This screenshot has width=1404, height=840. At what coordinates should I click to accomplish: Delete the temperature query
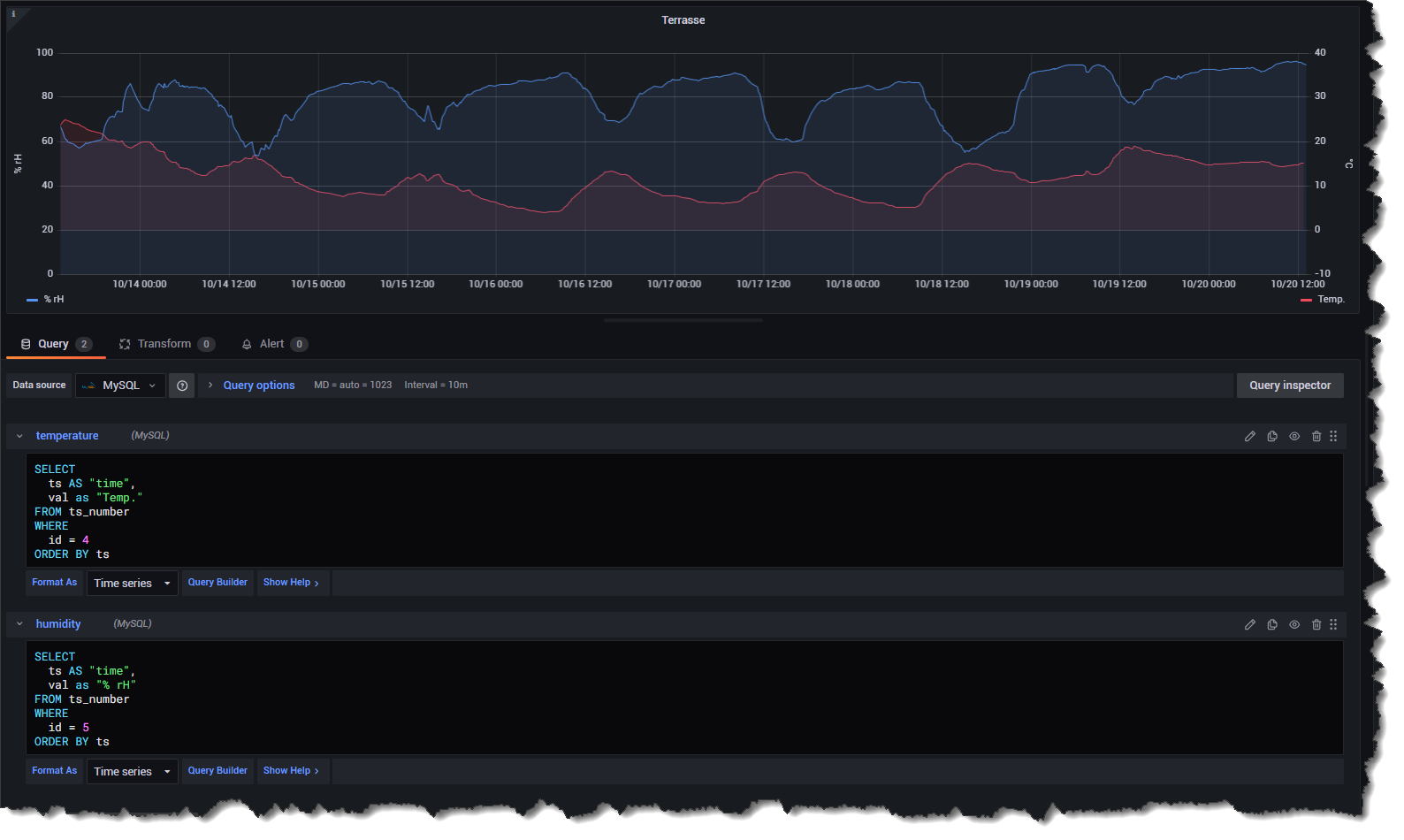(x=1316, y=436)
